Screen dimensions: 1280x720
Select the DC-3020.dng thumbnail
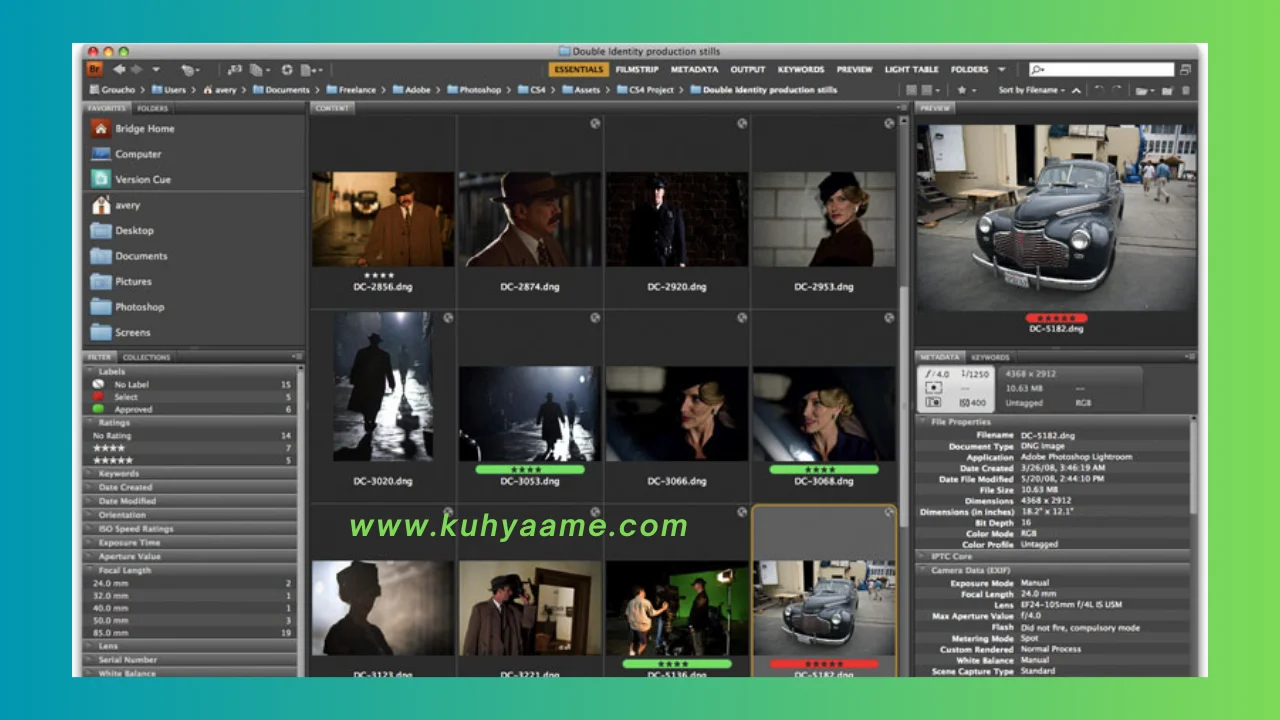[x=383, y=386]
